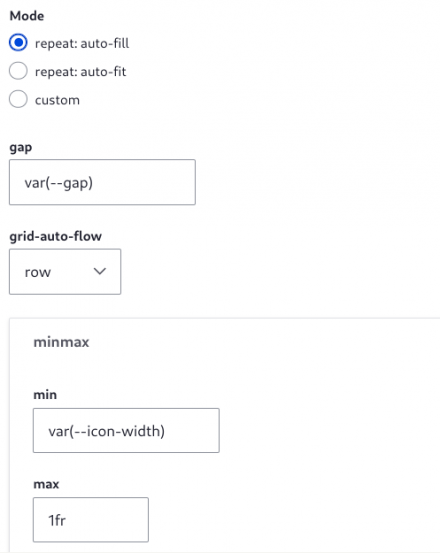Select the repeat: auto-fill radio button
The height and width of the screenshot is (553, 440).
tap(18, 43)
